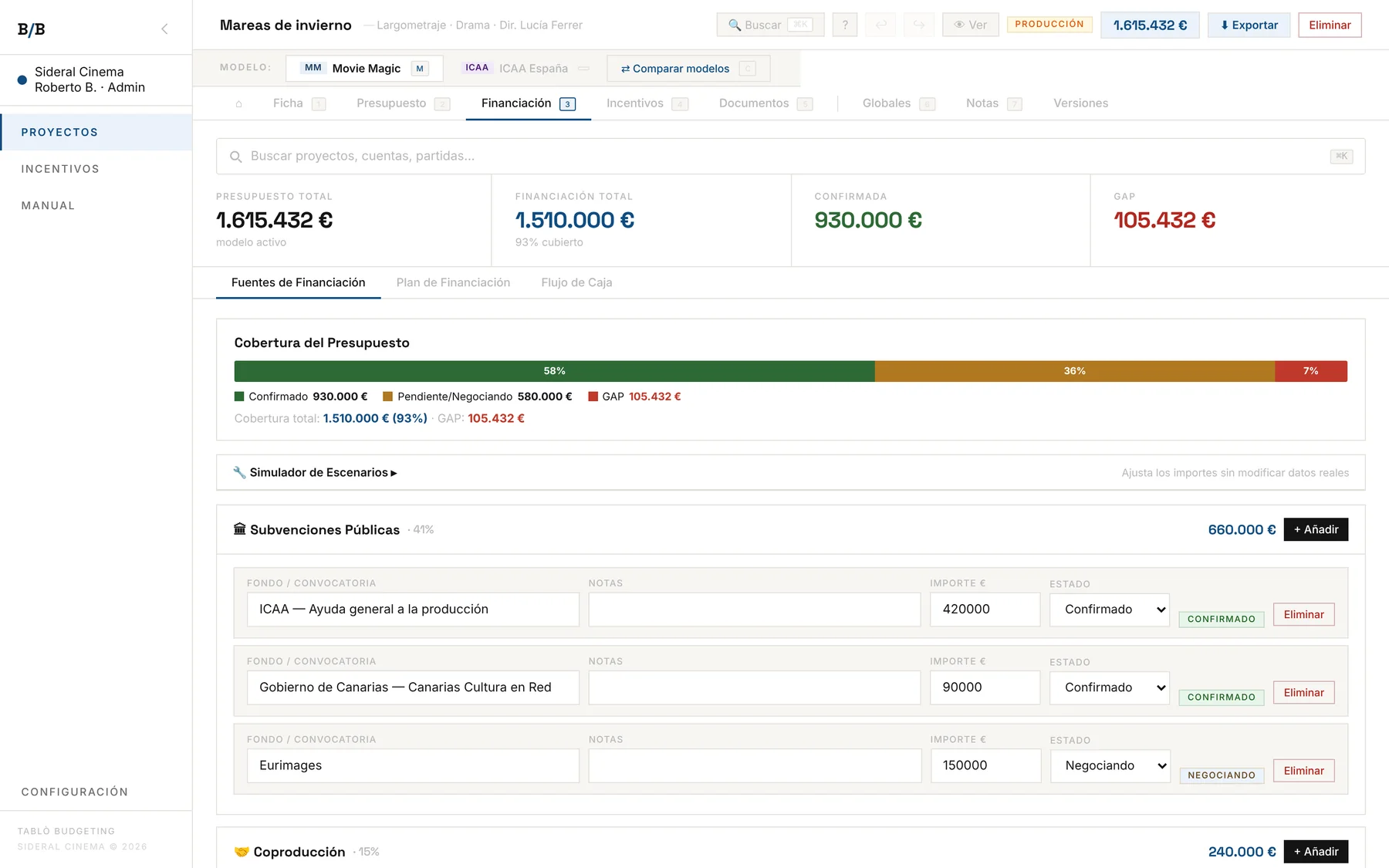Open the Ficha tab
Screen dimensions: 1389x868
299,103
